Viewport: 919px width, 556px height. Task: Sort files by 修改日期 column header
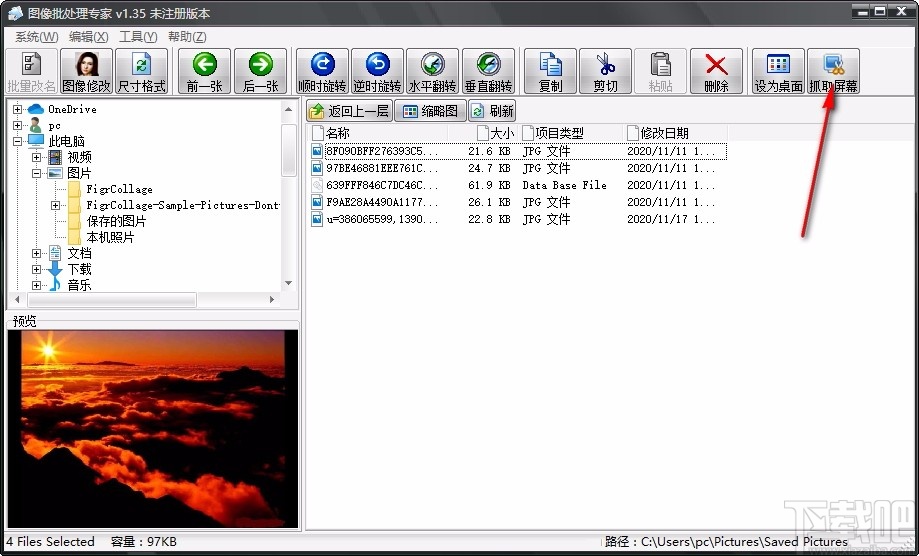click(x=675, y=133)
